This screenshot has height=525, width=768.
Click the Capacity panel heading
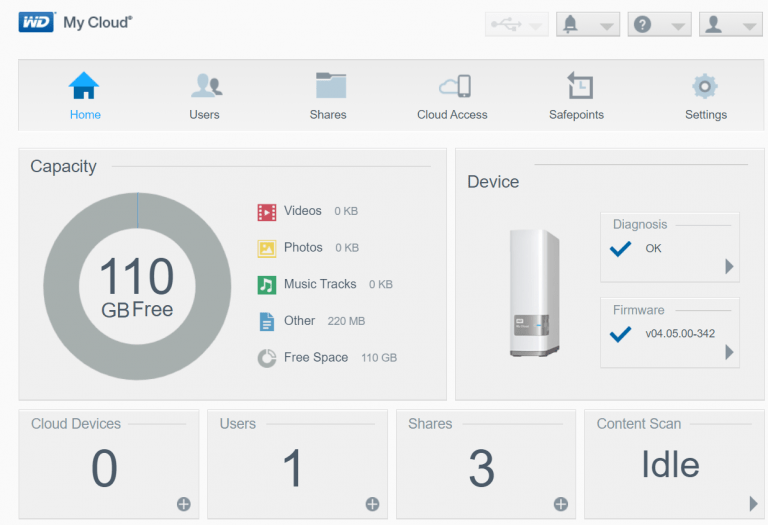click(x=63, y=167)
